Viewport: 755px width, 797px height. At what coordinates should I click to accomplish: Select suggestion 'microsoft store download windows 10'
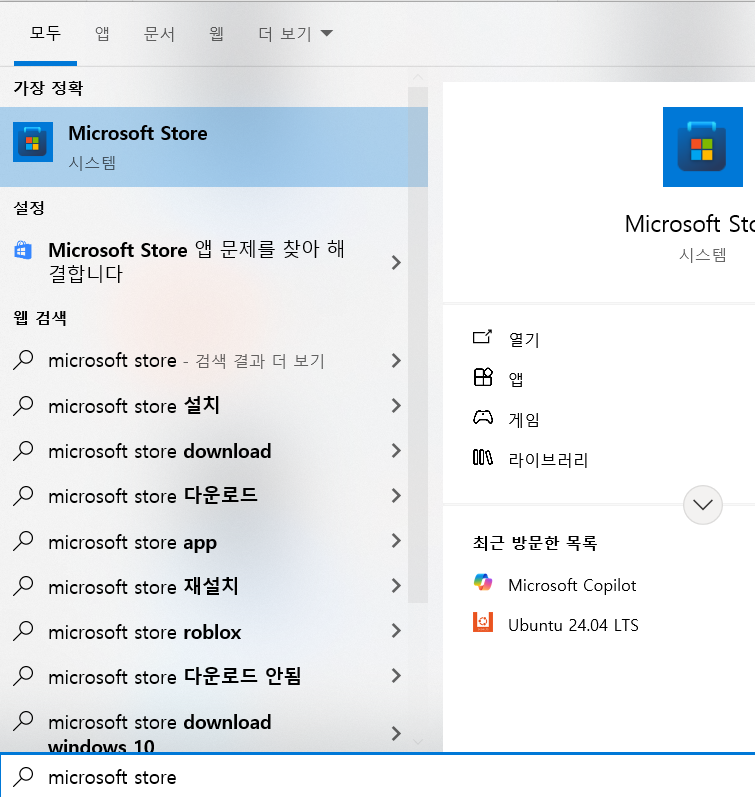(x=204, y=727)
